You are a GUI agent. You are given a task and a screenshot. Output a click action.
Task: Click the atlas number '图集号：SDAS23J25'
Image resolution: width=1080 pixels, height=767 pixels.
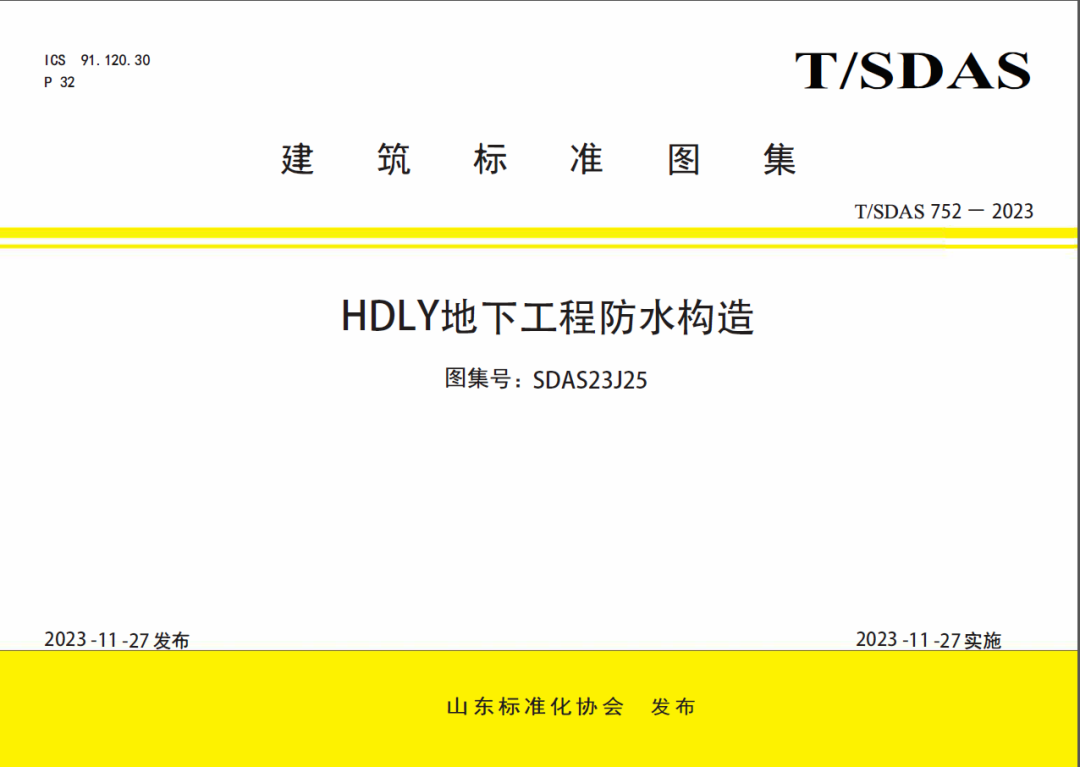pyautogui.click(x=546, y=379)
